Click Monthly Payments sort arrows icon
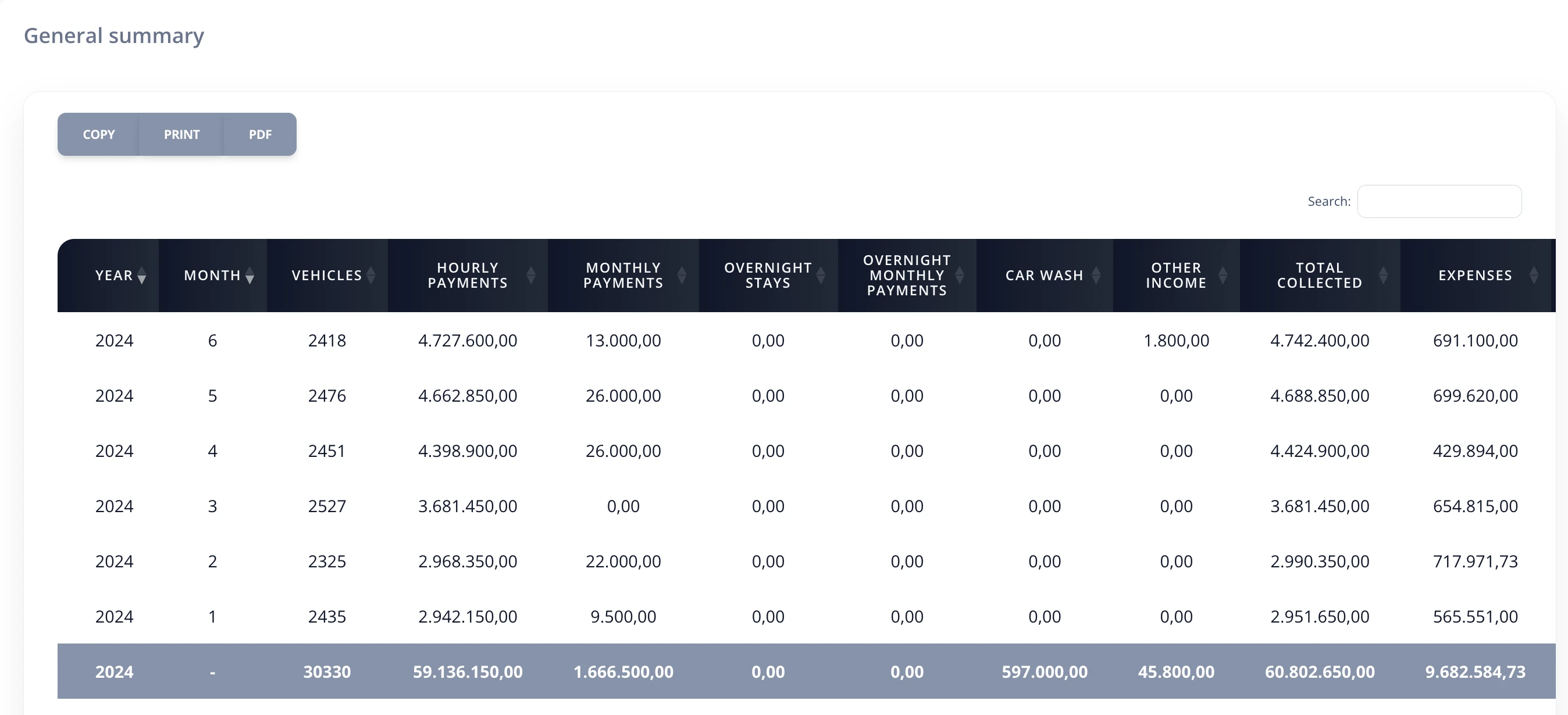The image size is (1568, 715). (682, 276)
